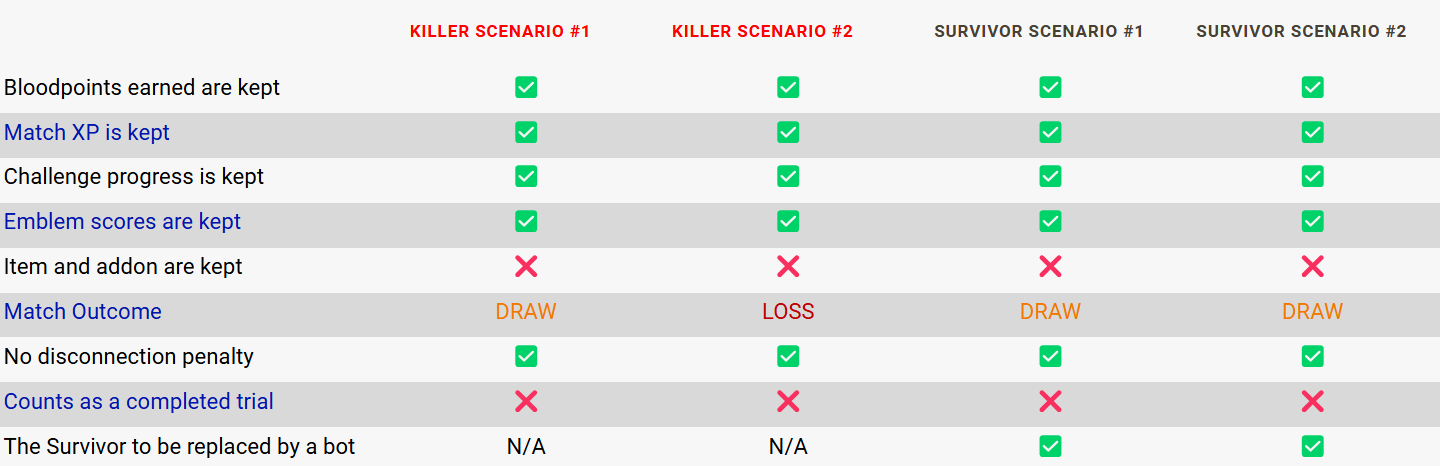Image resolution: width=1440 pixels, height=466 pixels.
Task: Click the Match Outcome row label
Action: [83, 311]
